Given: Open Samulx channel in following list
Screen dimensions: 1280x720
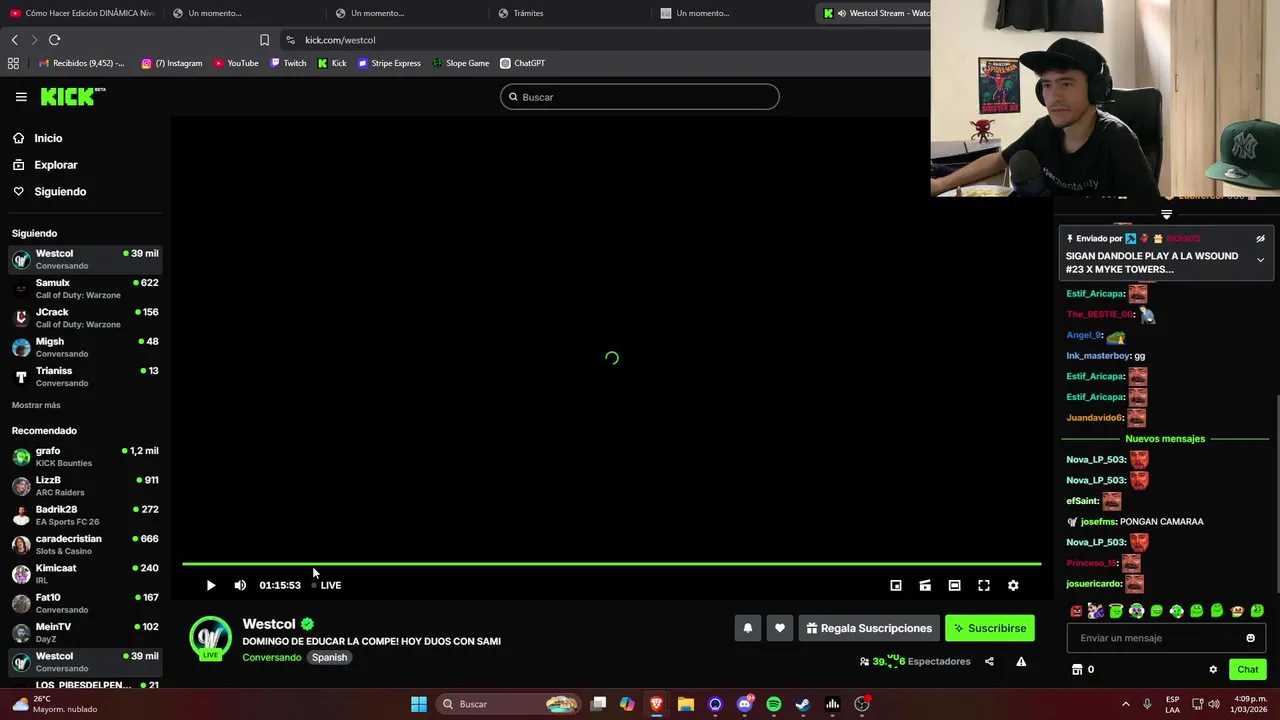Looking at the screenshot, I should point(85,288).
